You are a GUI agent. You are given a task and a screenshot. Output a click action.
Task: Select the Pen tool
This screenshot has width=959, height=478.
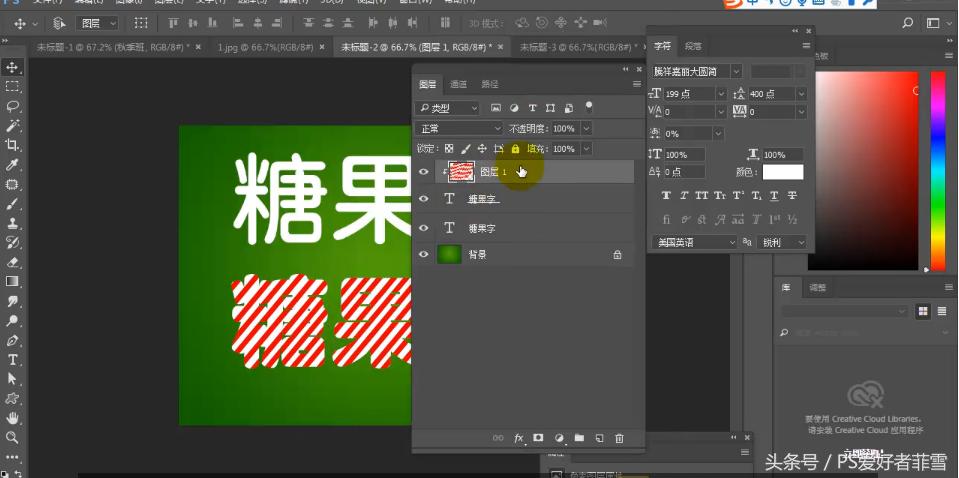click(x=12, y=340)
